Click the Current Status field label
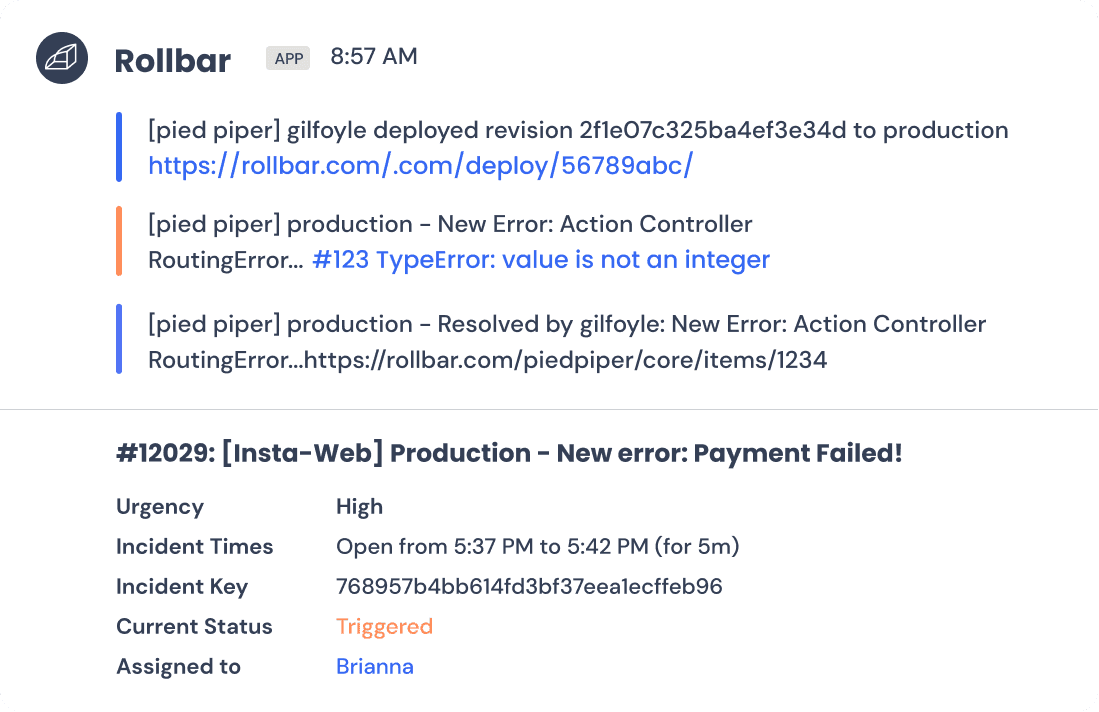The height and width of the screenshot is (712, 1099). click(x=194, y=627)
